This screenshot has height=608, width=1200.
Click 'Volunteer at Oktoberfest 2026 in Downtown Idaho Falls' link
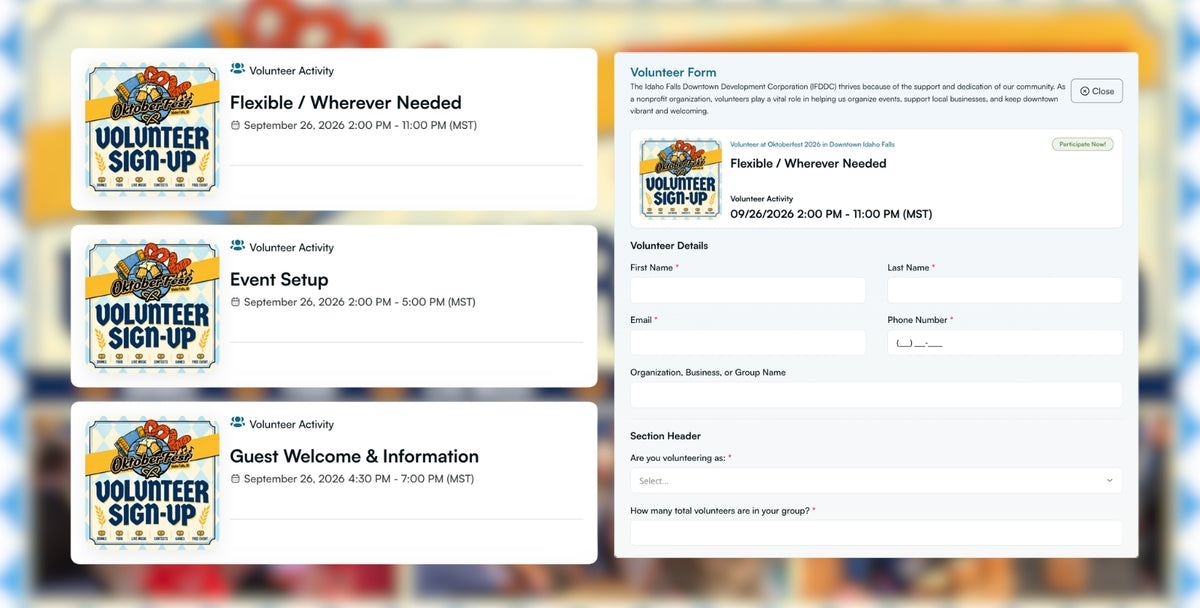click(x=812, y=144)
